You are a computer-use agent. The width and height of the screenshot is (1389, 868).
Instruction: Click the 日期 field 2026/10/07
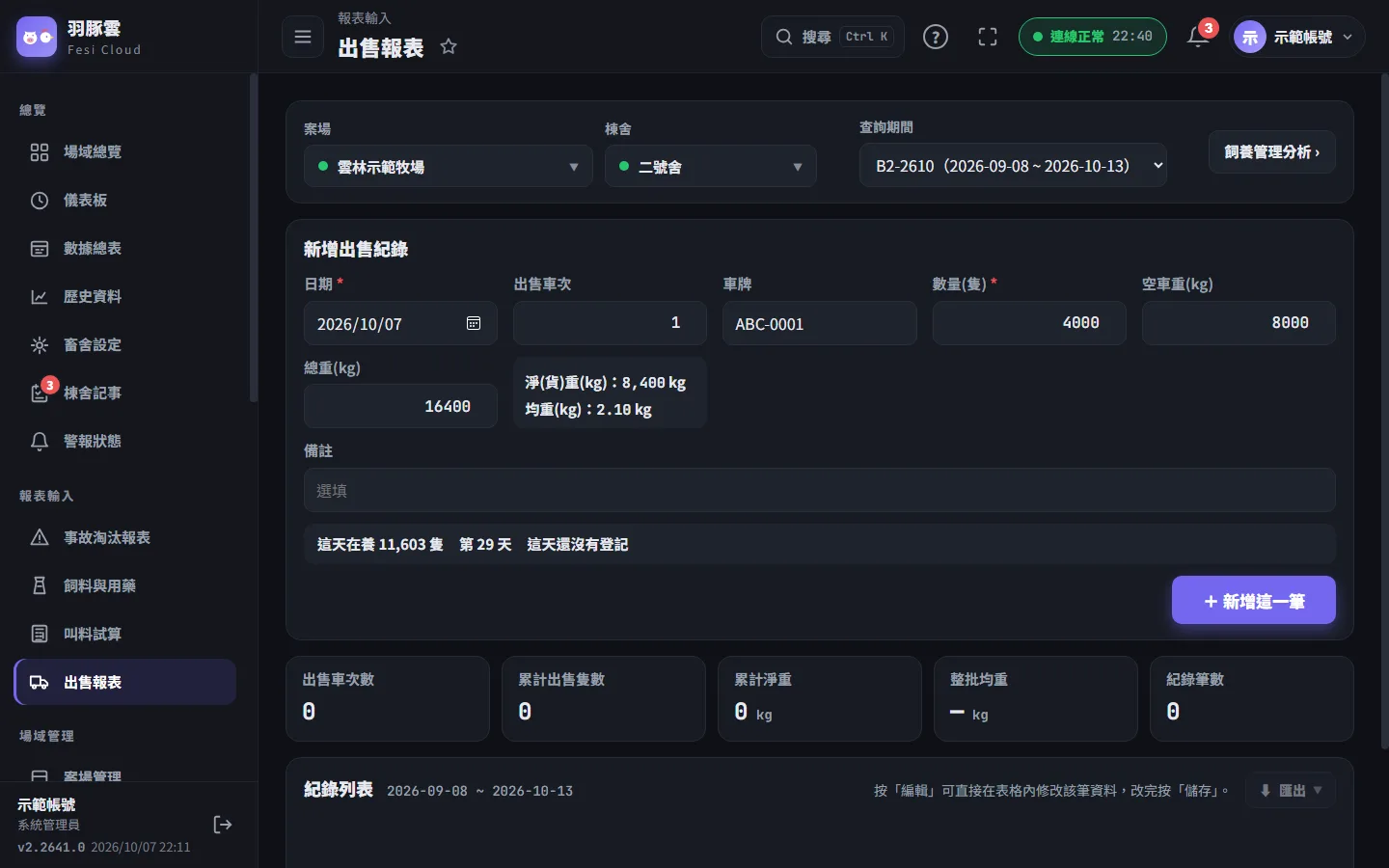coord(400,323)
